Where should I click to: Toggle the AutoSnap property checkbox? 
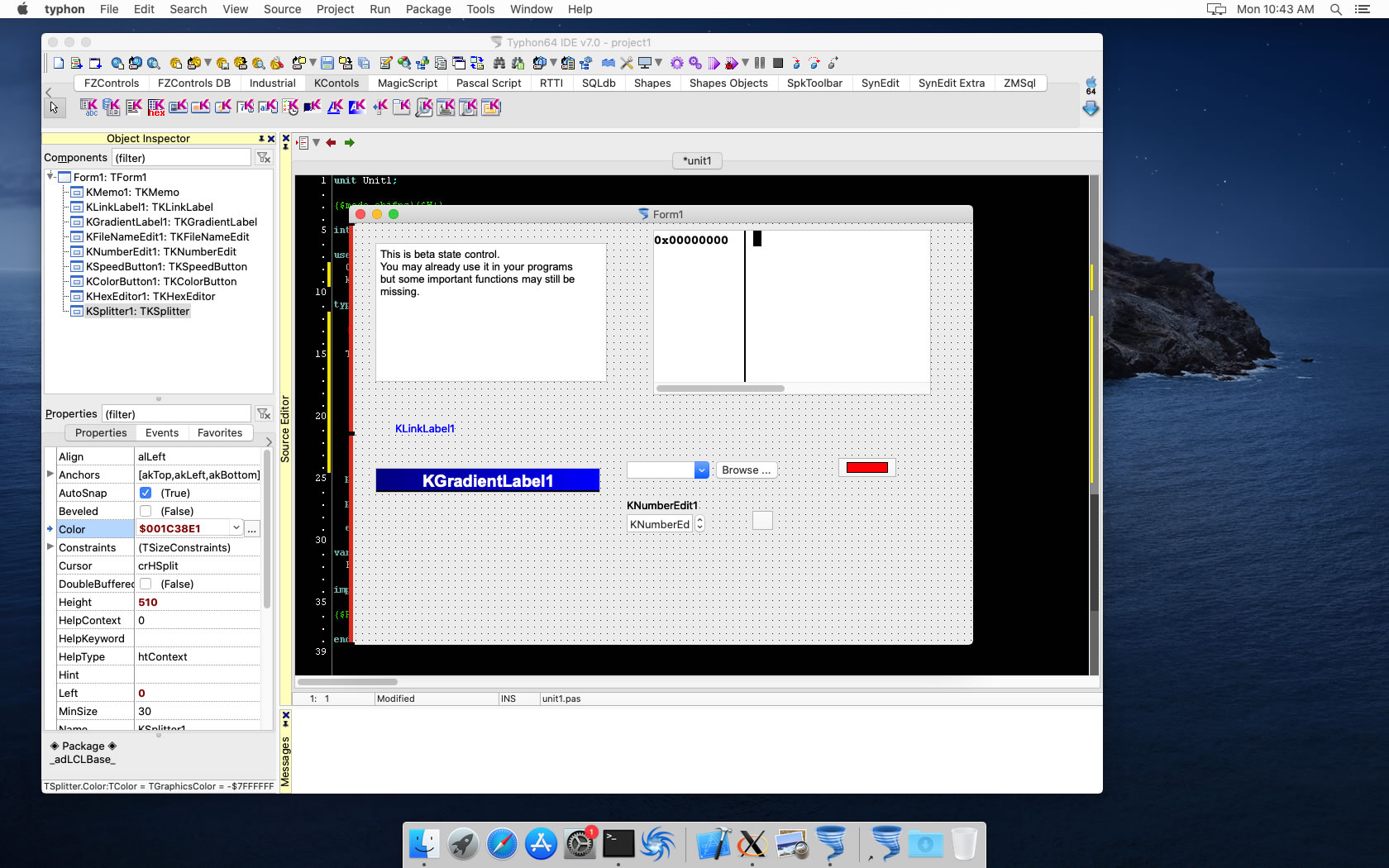coord(146,493)
